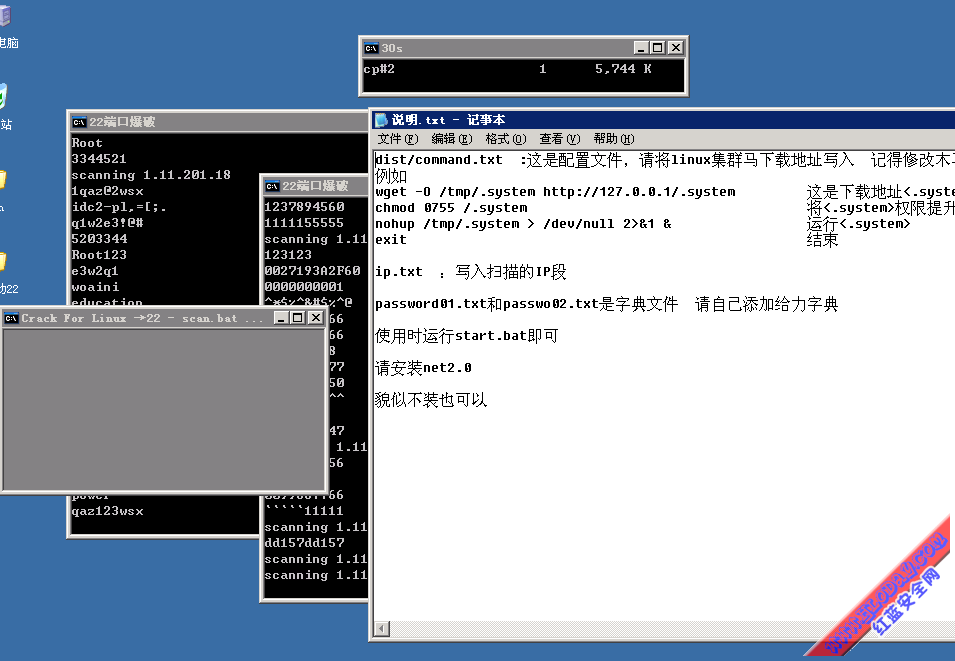Click the cmd icon of Crack For Linux window

click(11, 318)
